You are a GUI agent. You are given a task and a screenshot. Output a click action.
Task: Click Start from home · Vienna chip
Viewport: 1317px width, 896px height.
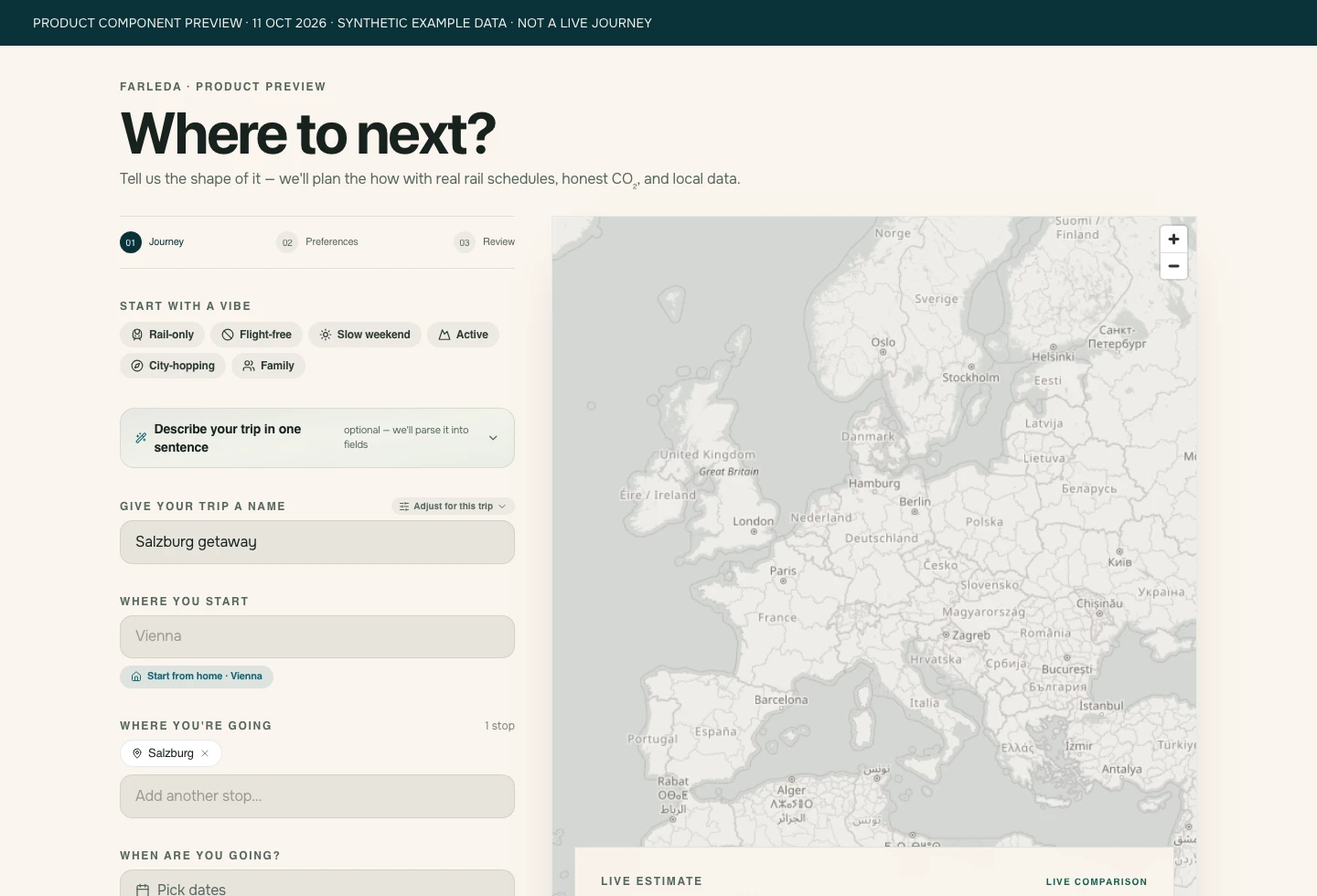coord(197,677)
